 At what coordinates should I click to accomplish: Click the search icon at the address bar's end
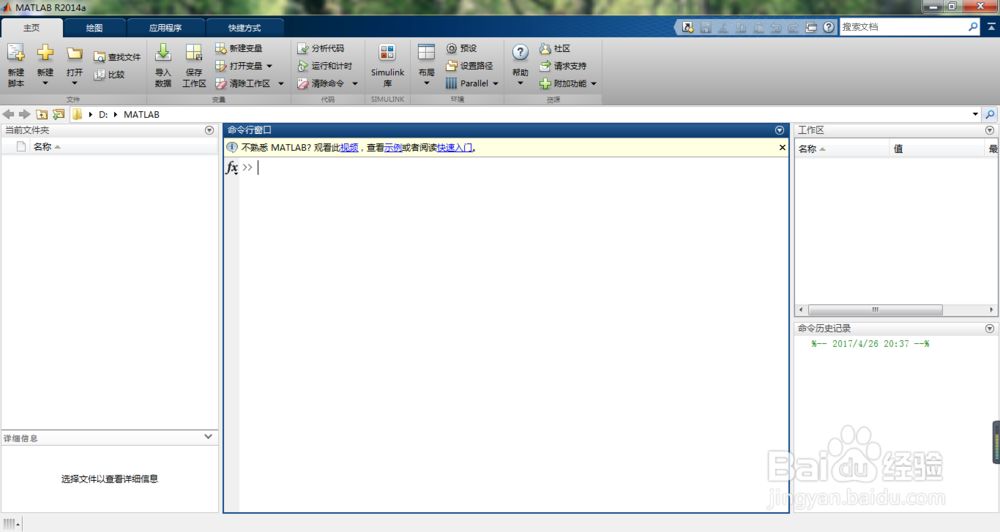click(990, 114)
